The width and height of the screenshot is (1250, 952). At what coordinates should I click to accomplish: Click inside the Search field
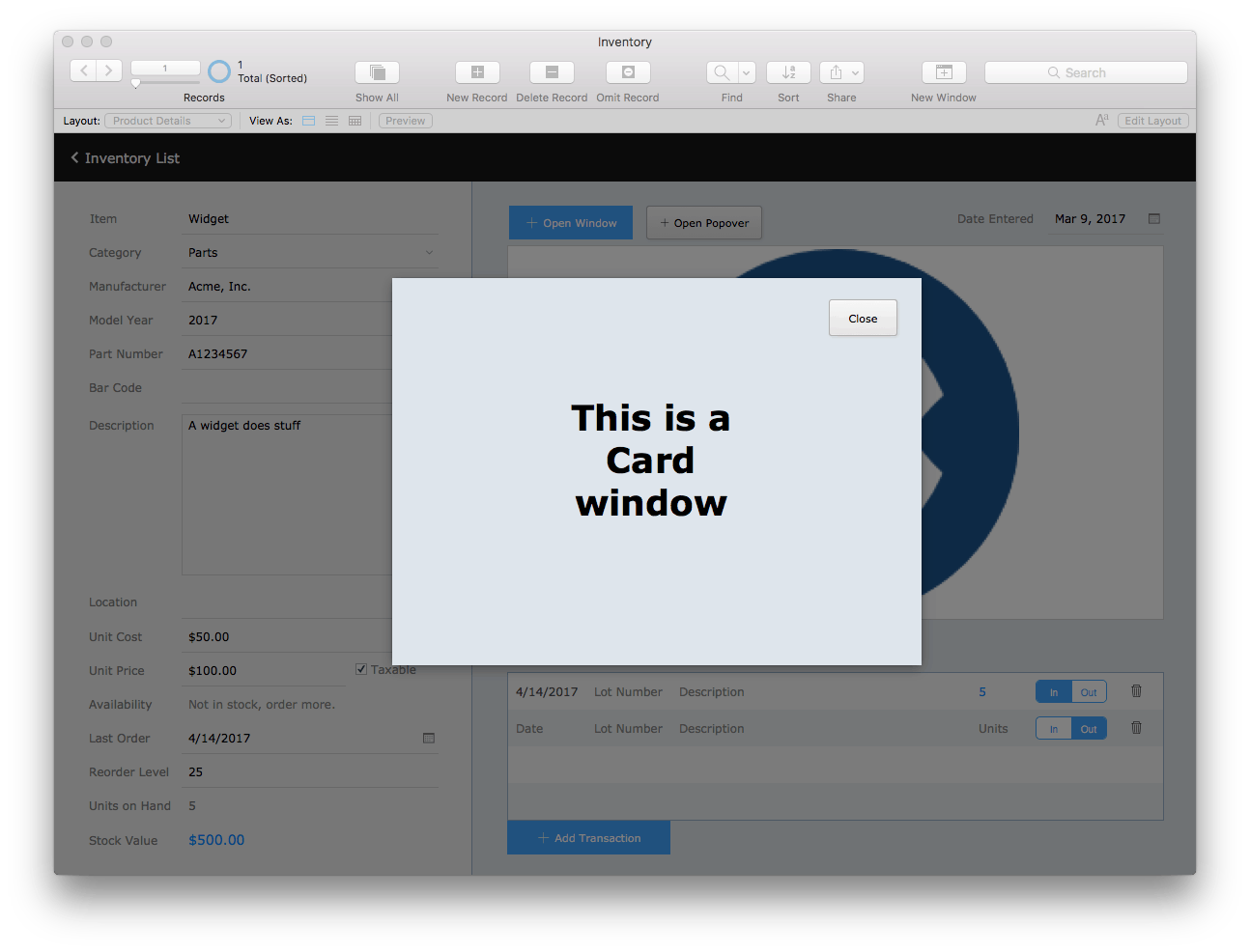1085,72
